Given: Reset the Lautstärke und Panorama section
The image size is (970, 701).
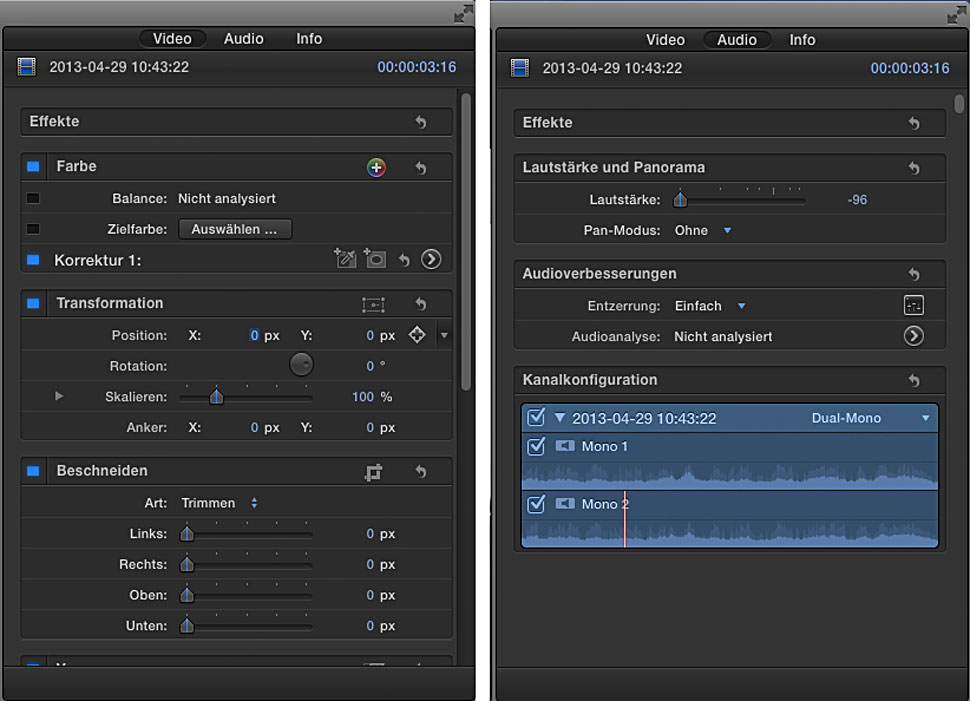Looking at the screenshot, I should coord(913,168).
